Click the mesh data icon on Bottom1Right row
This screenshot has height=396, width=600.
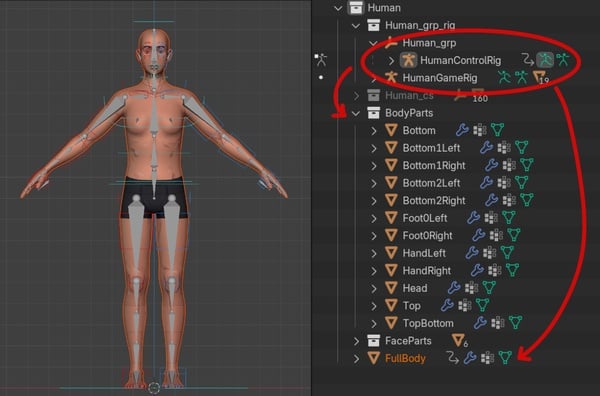527,165
